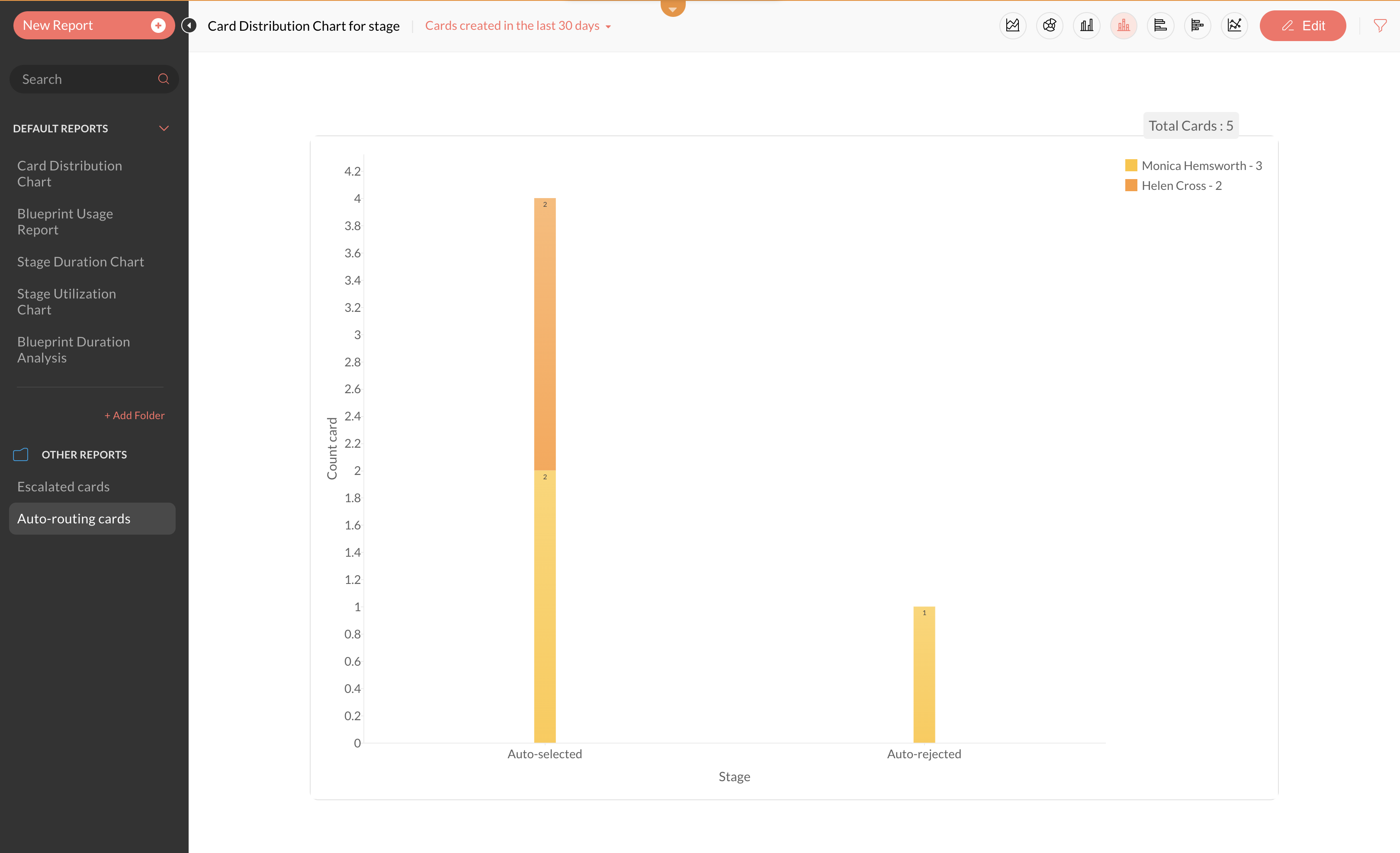1400x853 pixels.
Task: Open the filter funnel icon
Action: tap(1380, 26)
